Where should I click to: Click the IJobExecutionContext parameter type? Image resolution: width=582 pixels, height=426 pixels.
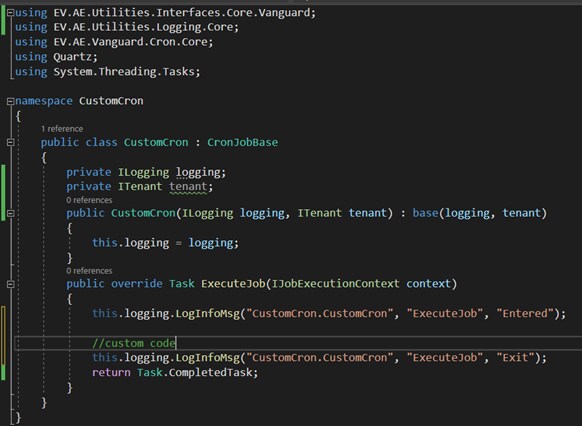(x=336, y=284)
